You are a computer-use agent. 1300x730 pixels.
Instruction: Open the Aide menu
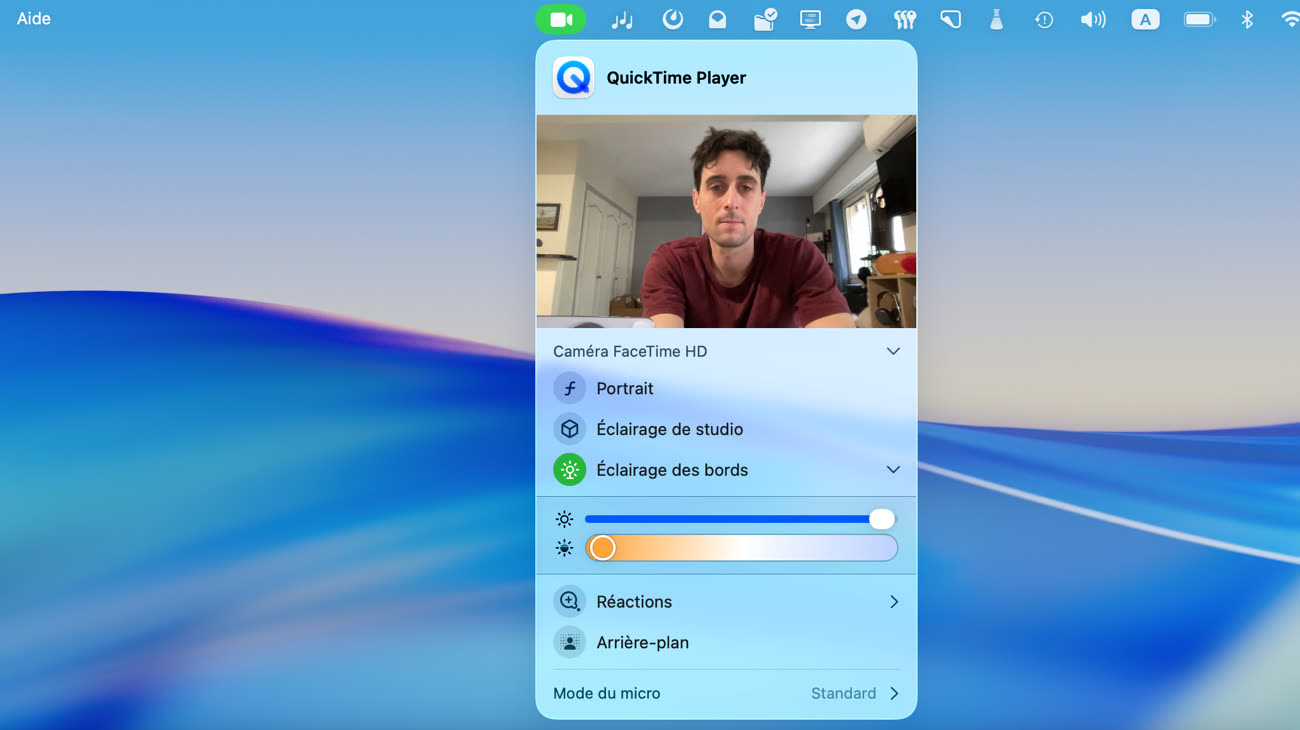click(34, 19)
